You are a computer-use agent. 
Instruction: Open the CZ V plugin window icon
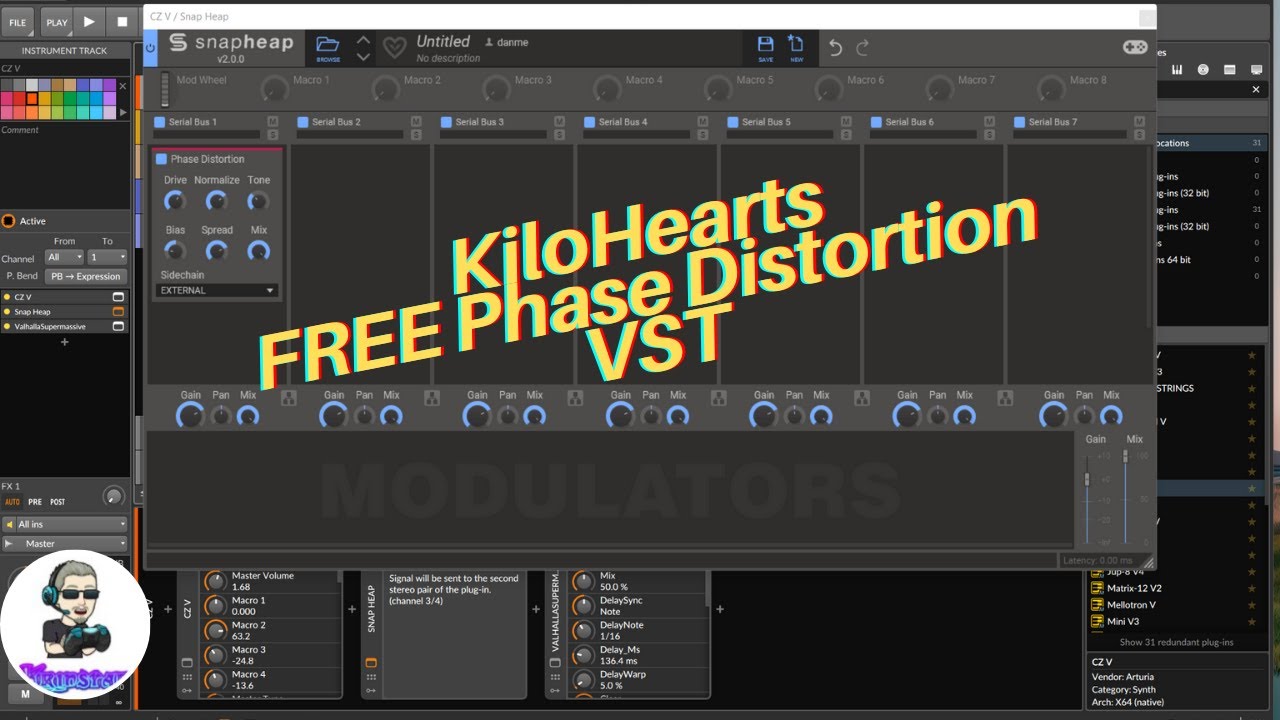118,297
